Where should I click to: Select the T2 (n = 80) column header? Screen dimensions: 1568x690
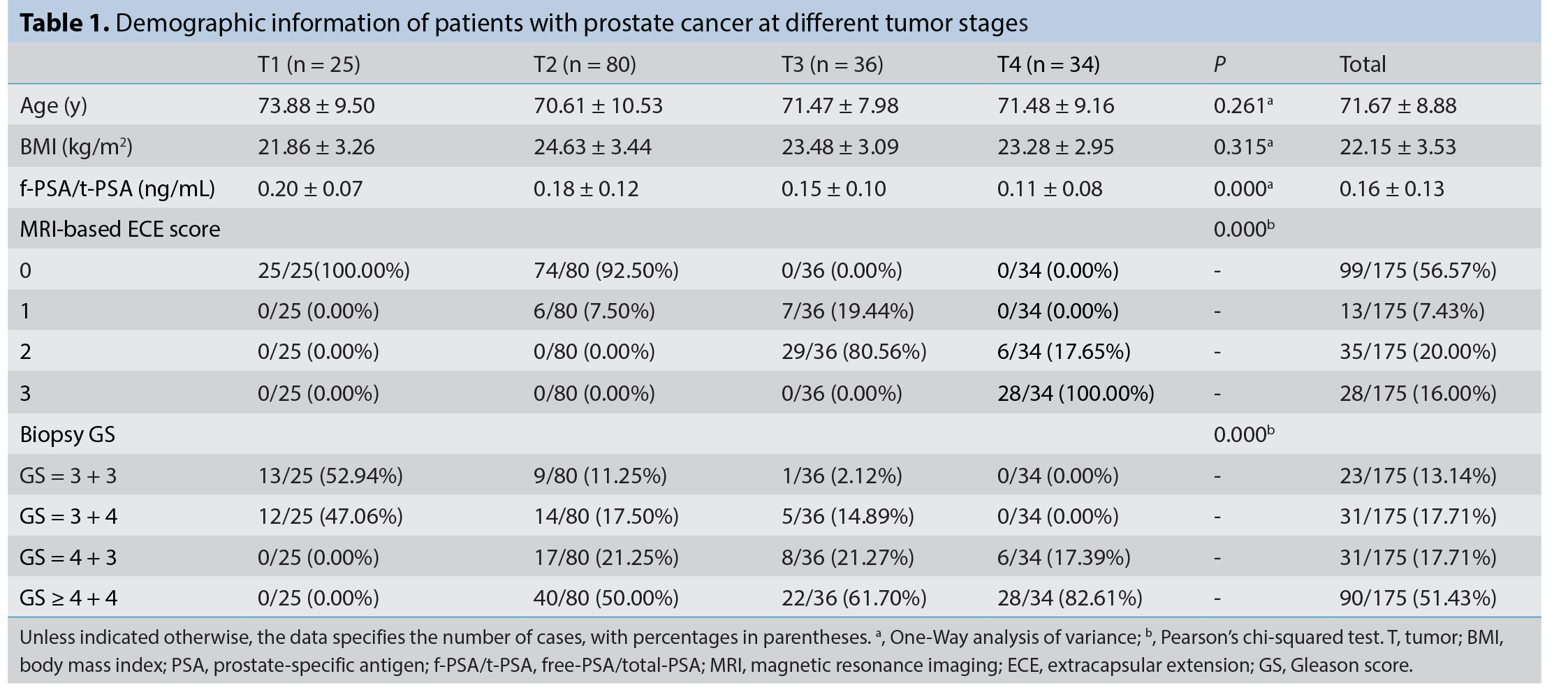[585, 64]
